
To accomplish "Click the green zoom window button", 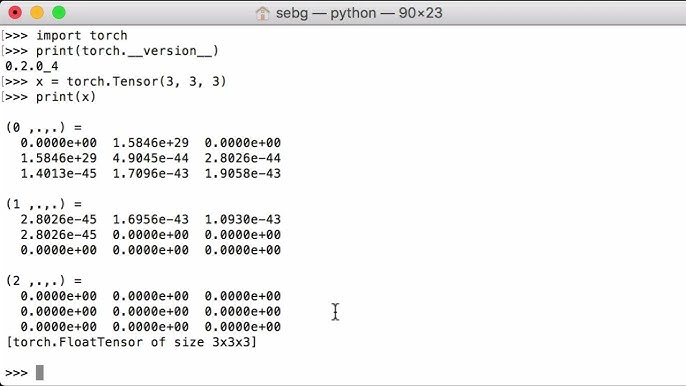I will coord(59,13).
